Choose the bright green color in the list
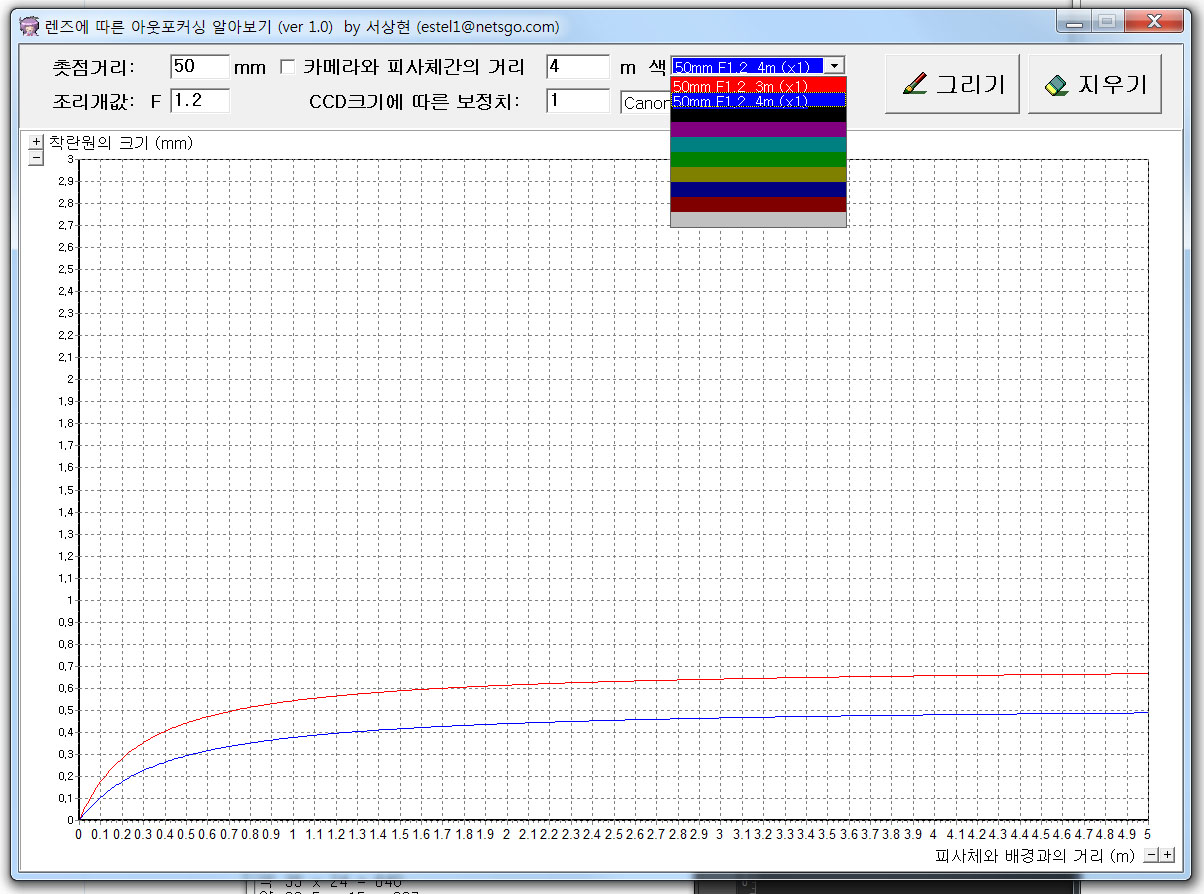 pyautogui.click(x=758, y=160)
